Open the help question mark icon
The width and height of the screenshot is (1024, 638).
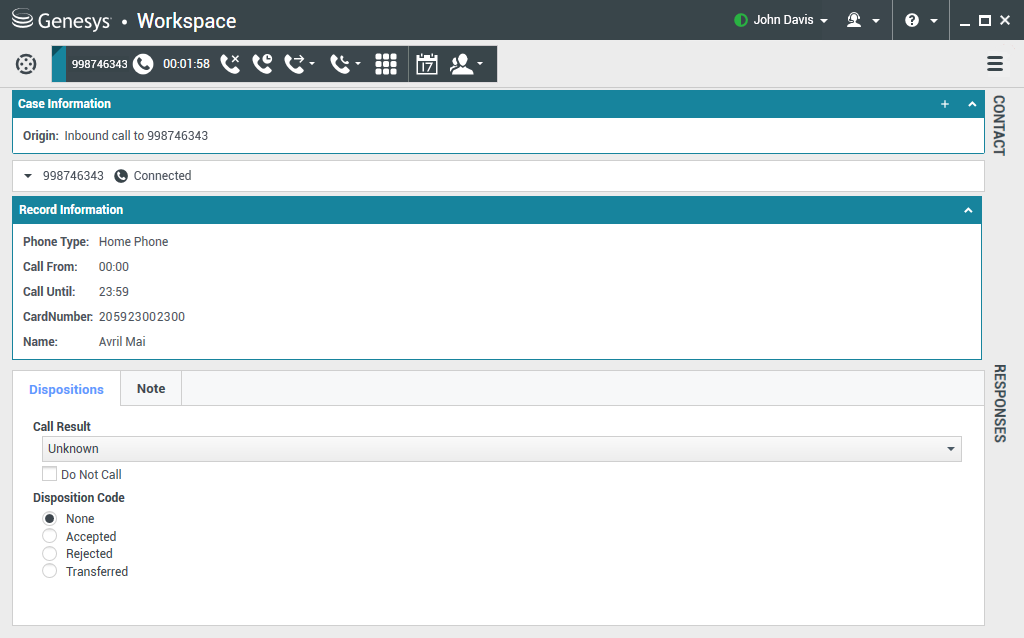(x=912, y=20)
